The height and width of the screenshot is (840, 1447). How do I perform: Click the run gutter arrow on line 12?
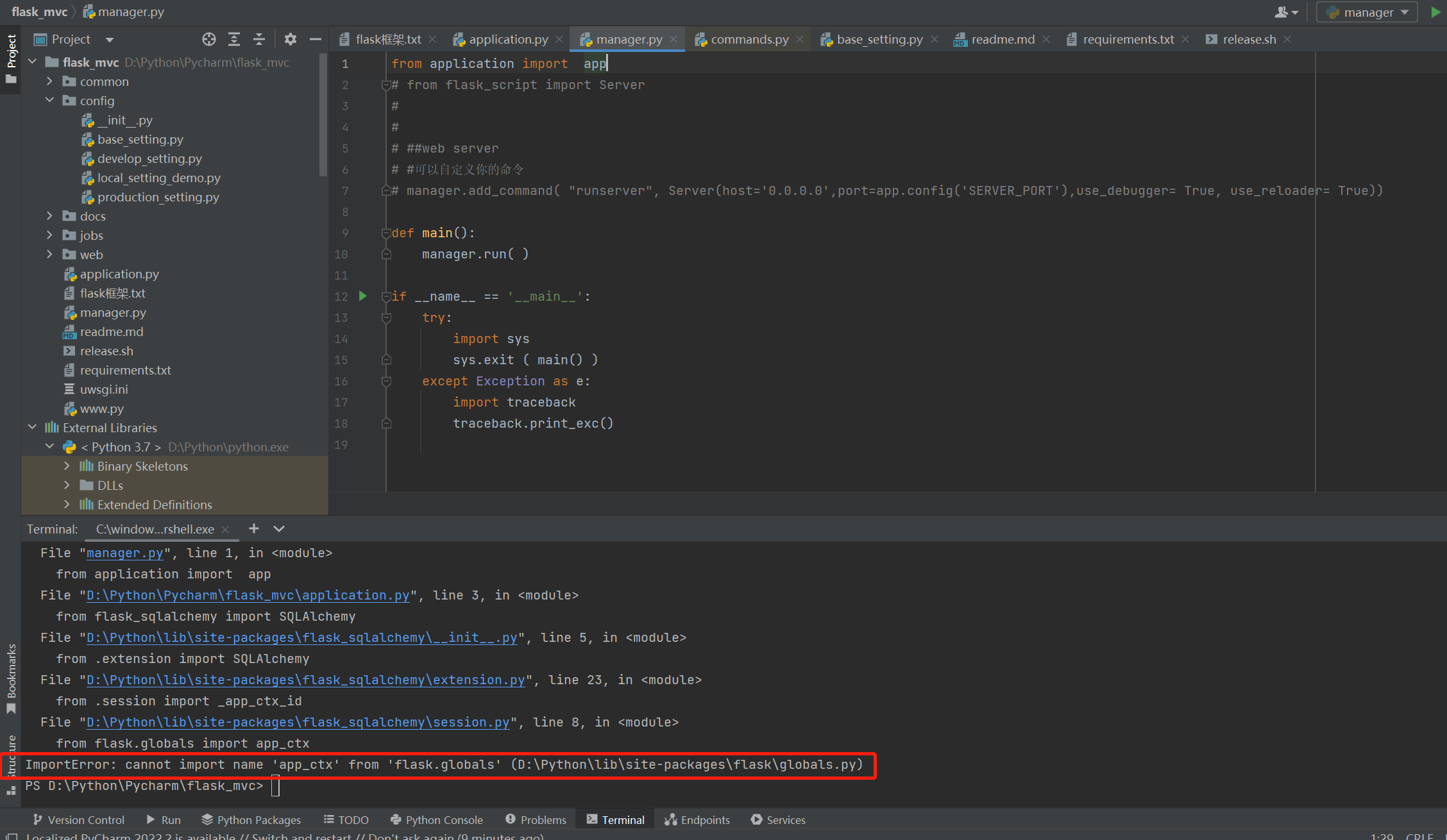[x=363, y=296]
